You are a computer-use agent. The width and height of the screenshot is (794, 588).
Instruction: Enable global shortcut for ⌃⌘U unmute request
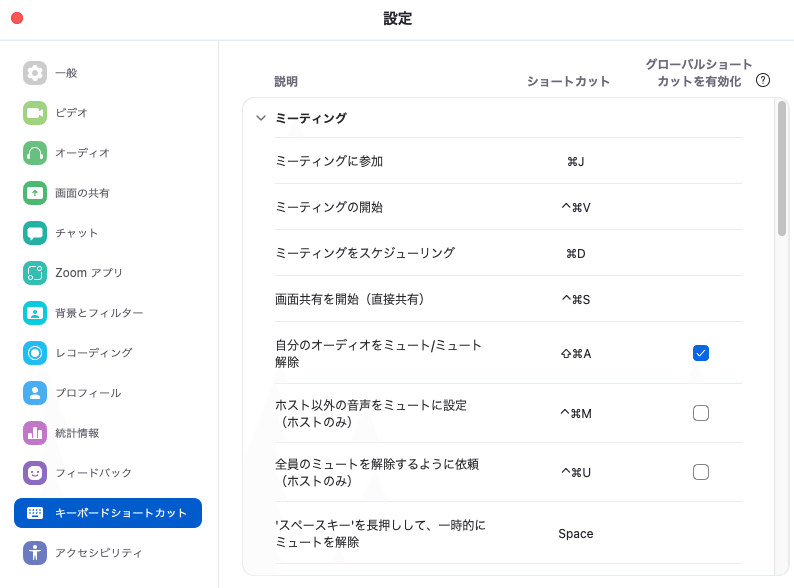click(701, 472)
